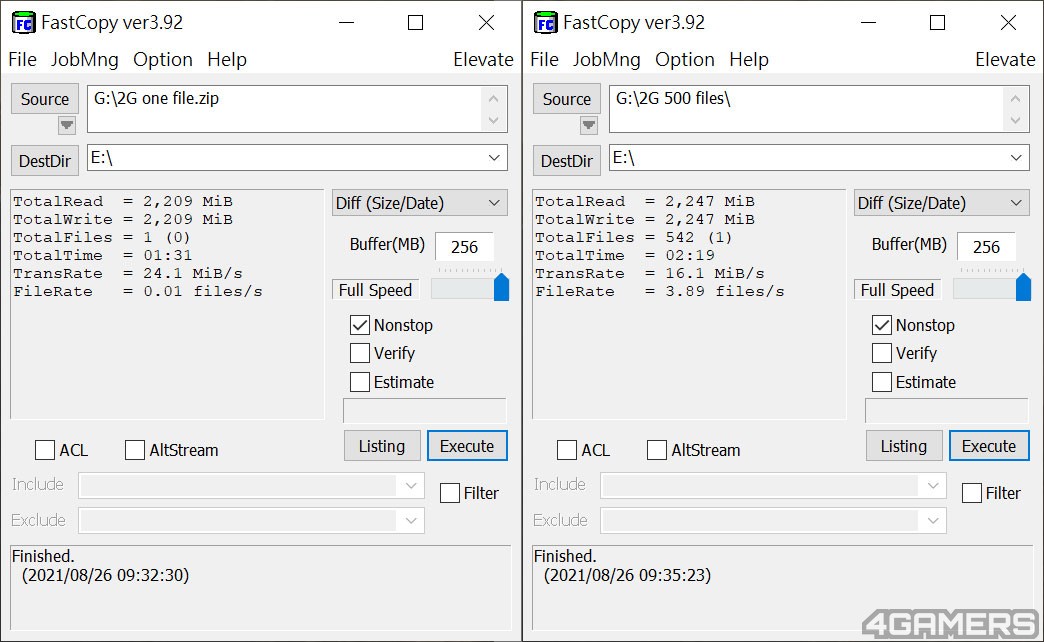Tick AltStream checkbox in left window
1044x642 pixels.
click(134, 450)
